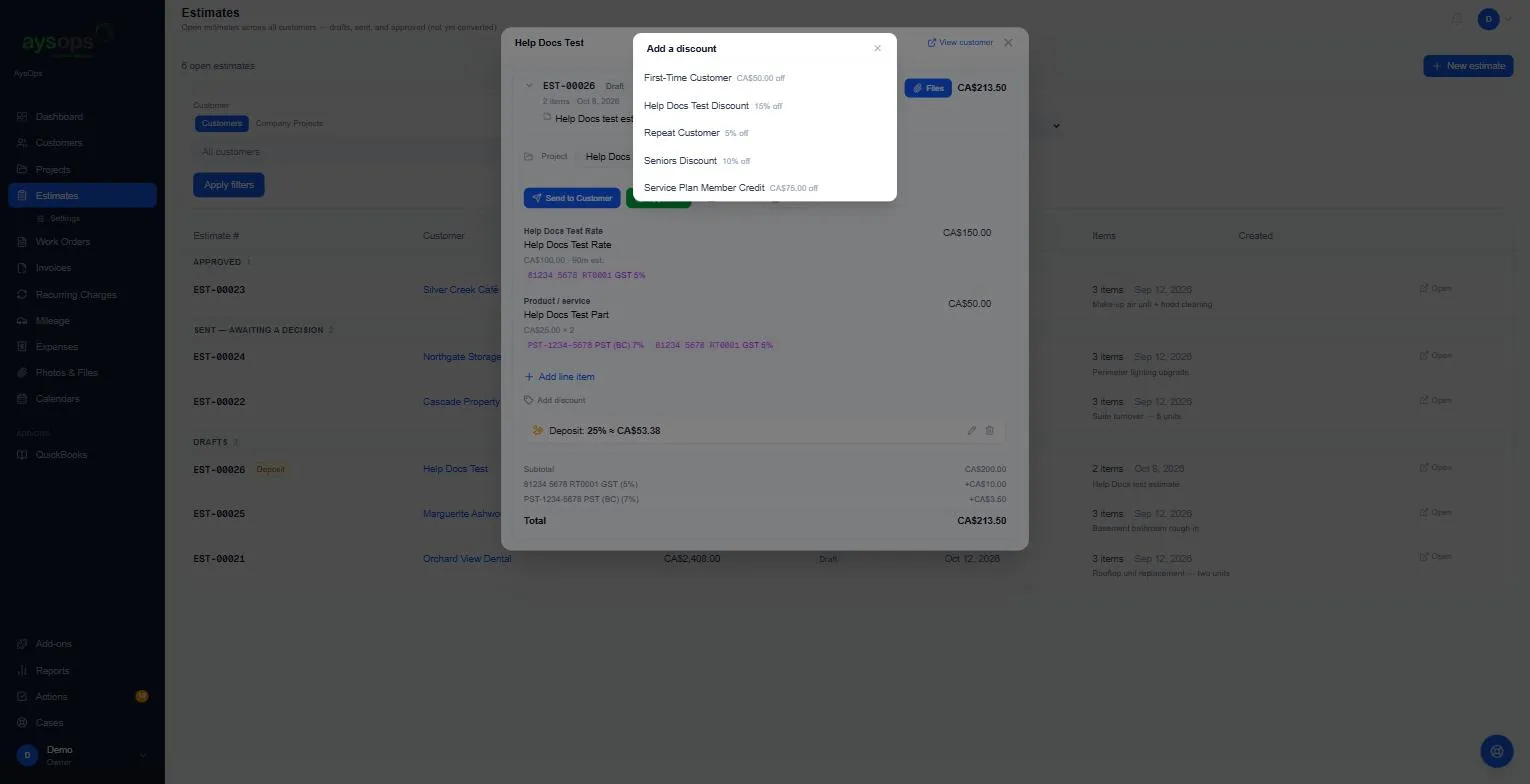This screenshot has width=1530, height=784.
Task: Switch to Company Projects filter tab
Action: (x=289, y=124)
